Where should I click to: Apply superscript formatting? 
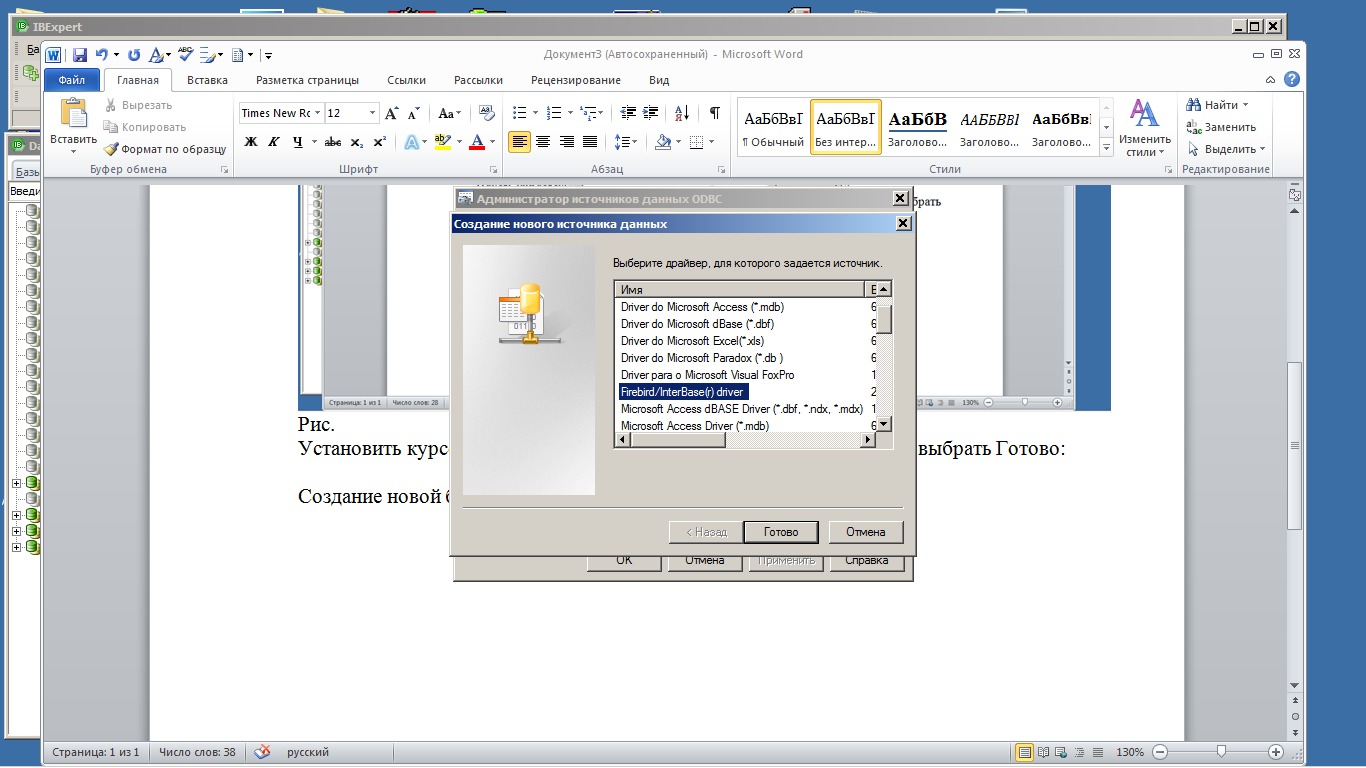pos(379,142)
